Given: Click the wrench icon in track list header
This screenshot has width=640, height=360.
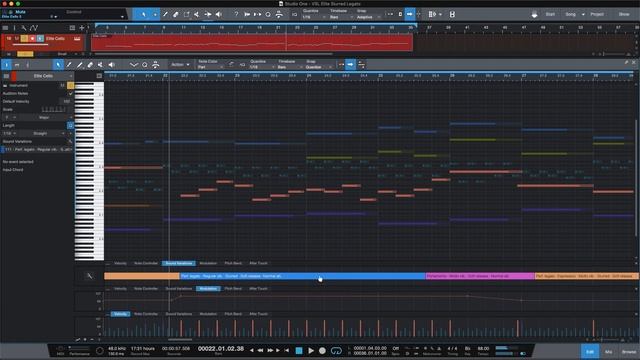Looking at the screenshot, I should coord(24,28).
